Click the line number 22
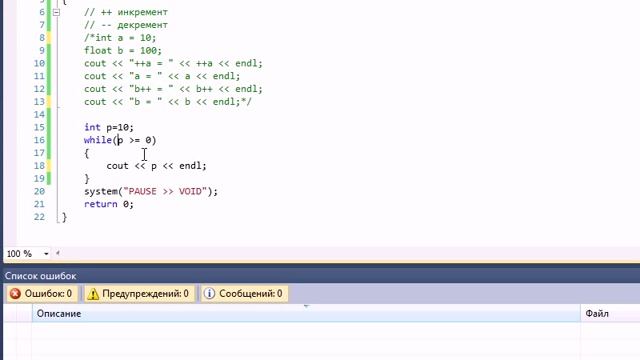640x360 pixels. 39,217
